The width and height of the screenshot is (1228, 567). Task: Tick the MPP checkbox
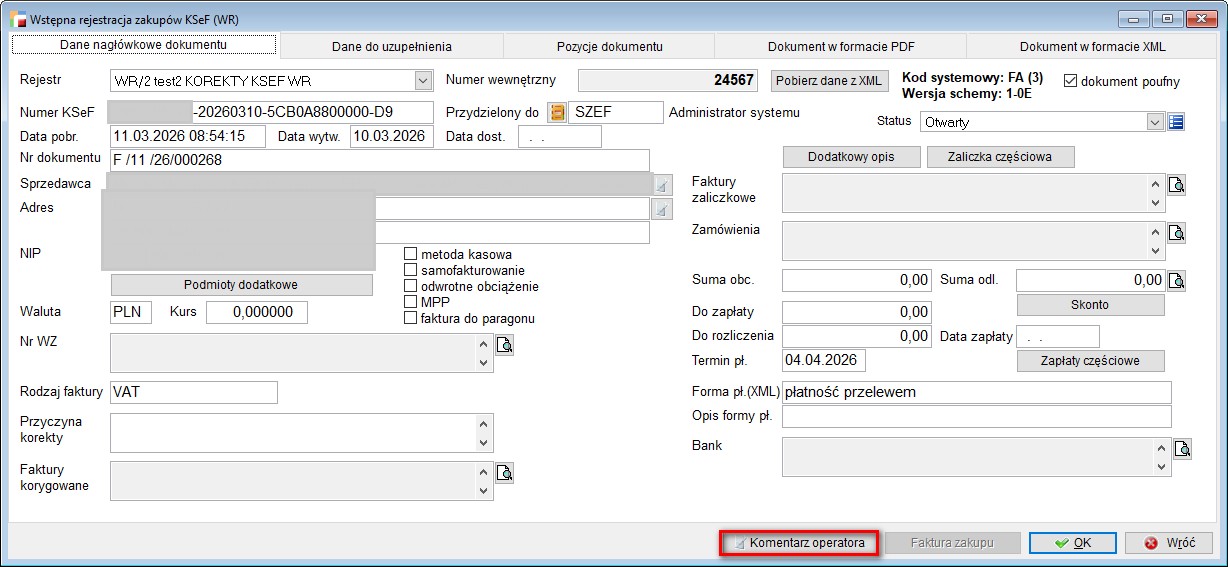410,302
